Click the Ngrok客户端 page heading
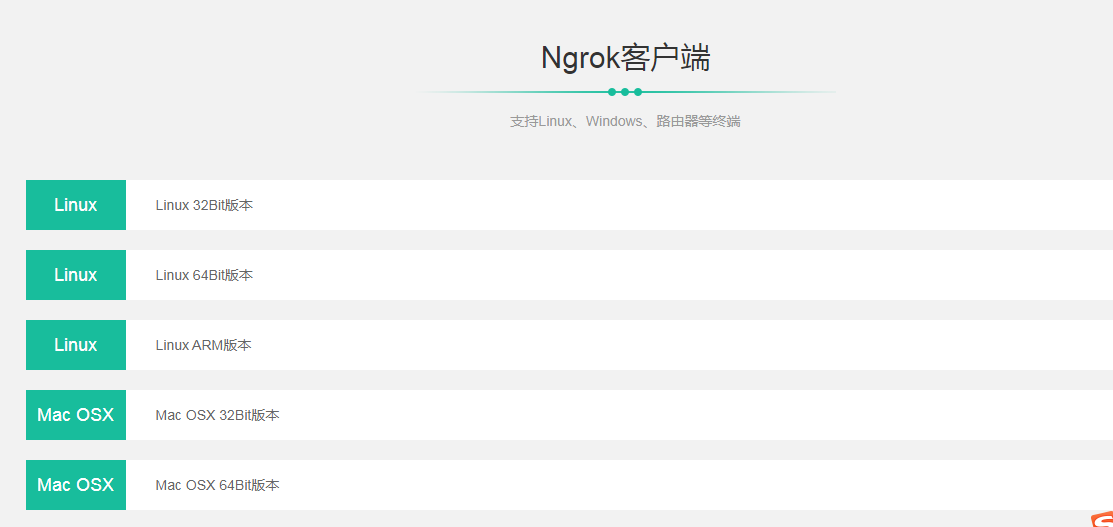Image resolution: width=1113 pixels, height=527 pixels. 625,58
